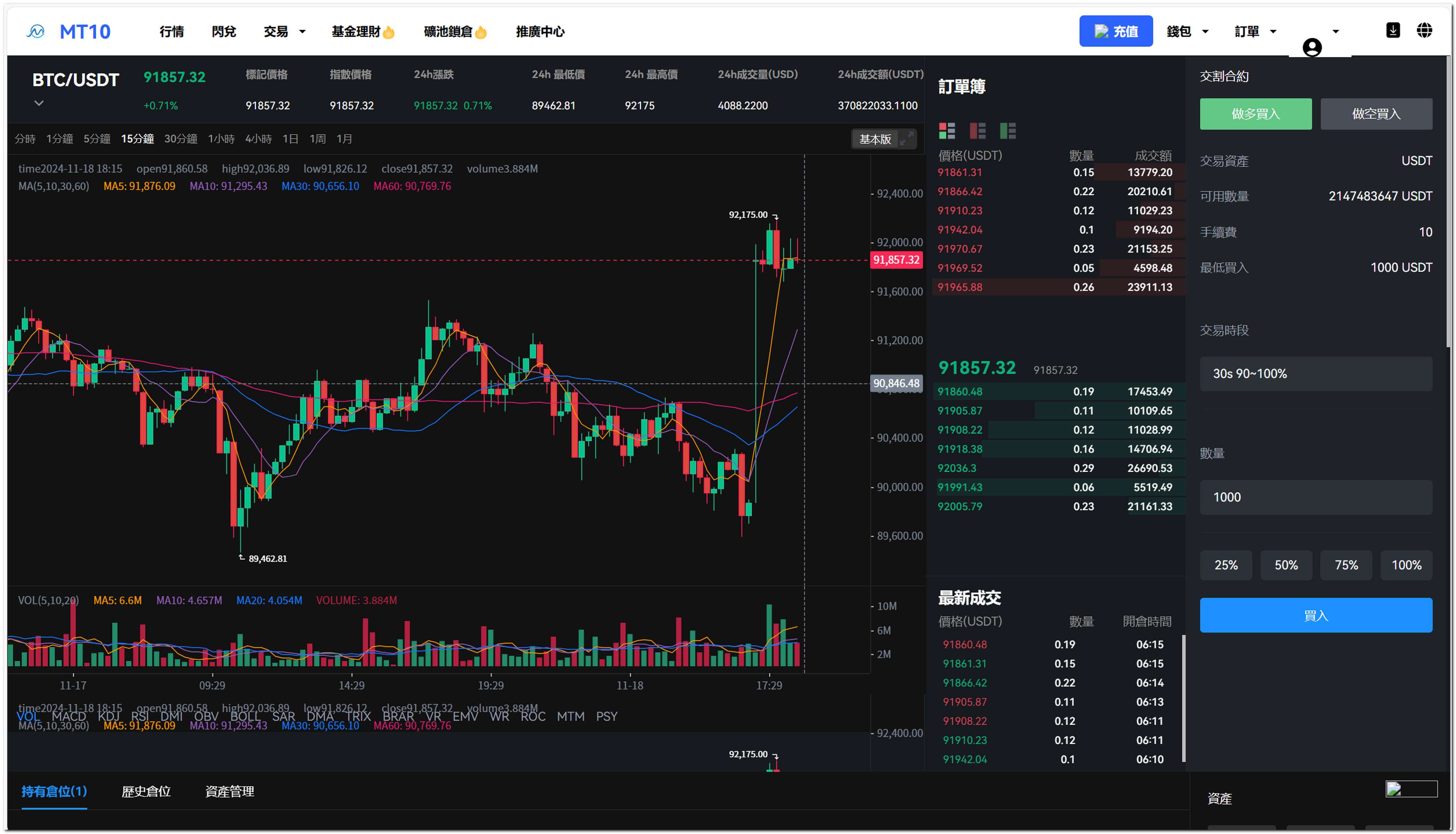Open the user account avatar icon
The image size is (1456, 834).
(1312, 47)
